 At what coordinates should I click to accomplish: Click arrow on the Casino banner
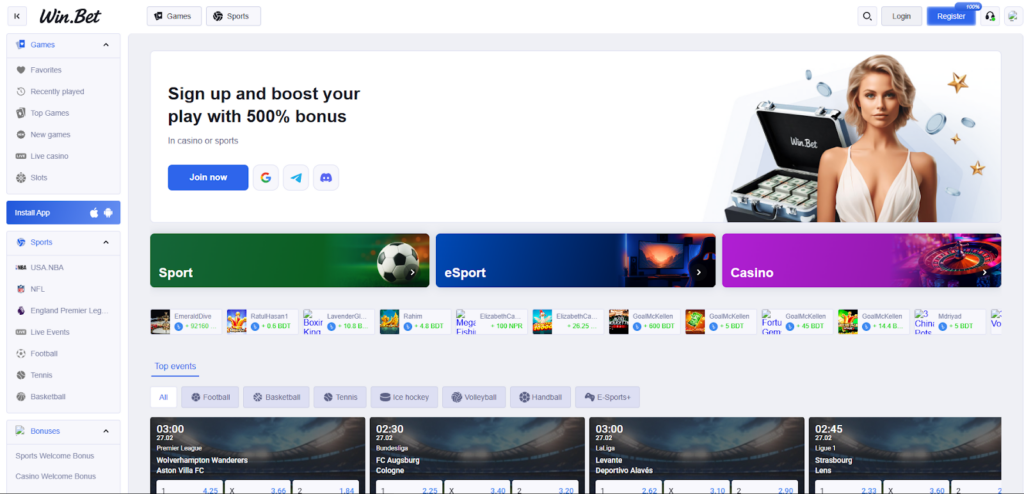click(x=984, y=272)
